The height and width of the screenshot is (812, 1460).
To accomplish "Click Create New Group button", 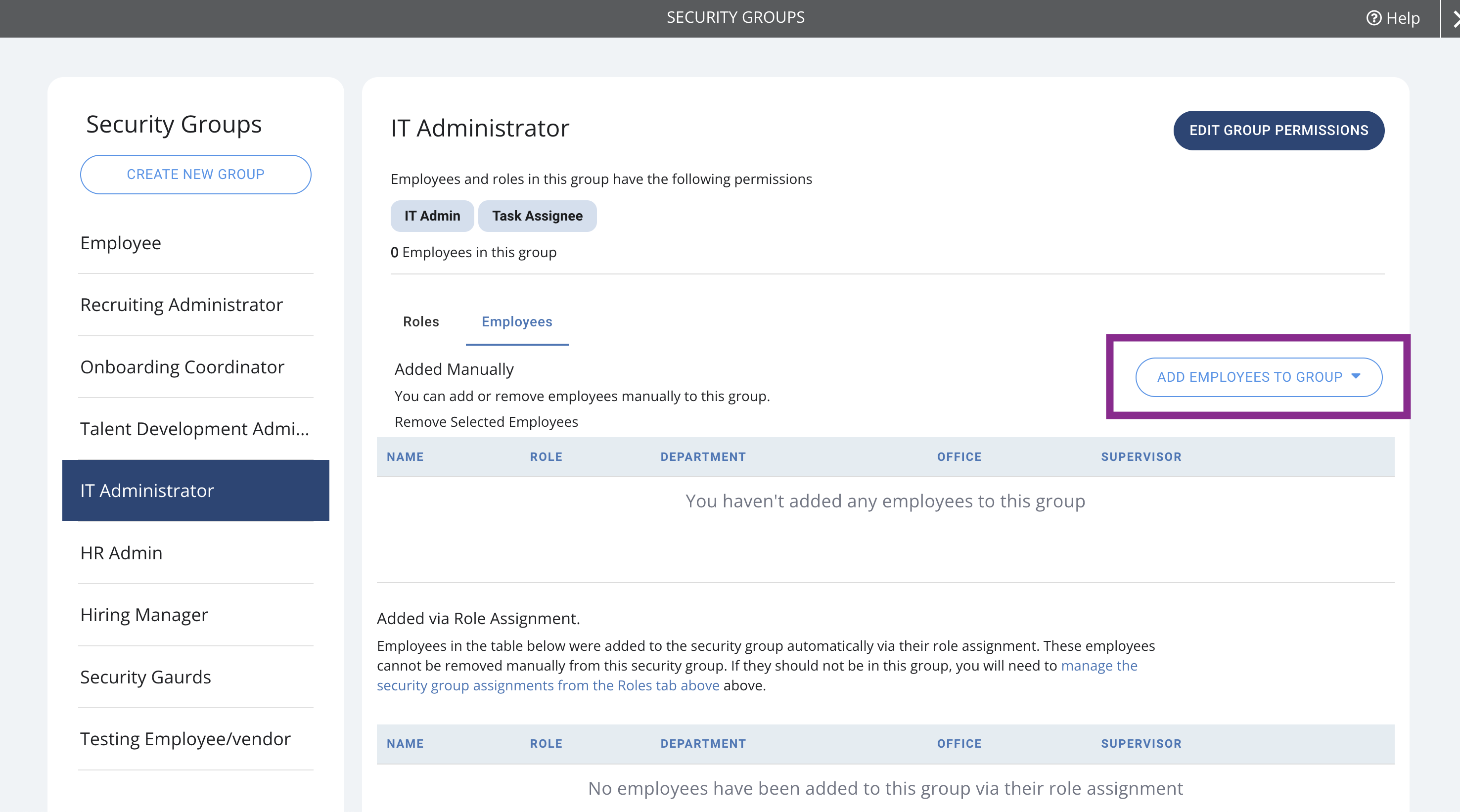I will [x=195, y=175].
